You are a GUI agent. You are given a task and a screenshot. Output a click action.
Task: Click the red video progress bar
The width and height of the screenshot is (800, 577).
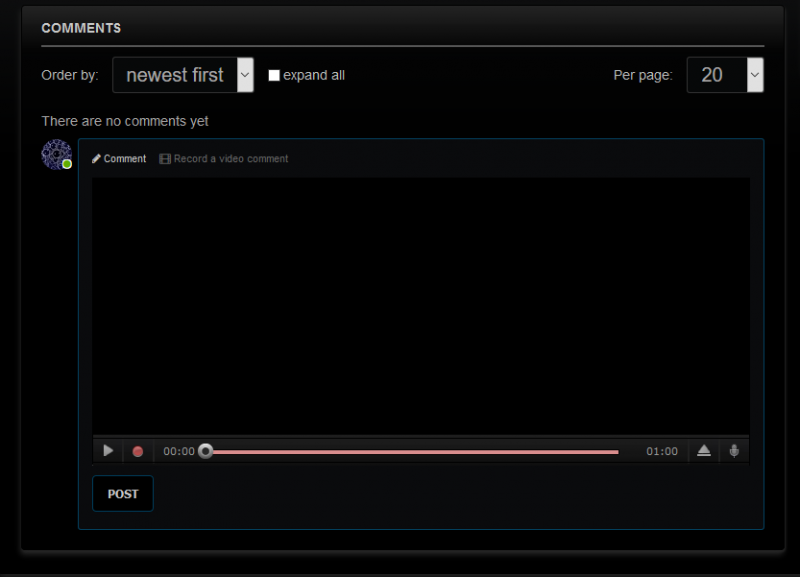coord(416,452)
